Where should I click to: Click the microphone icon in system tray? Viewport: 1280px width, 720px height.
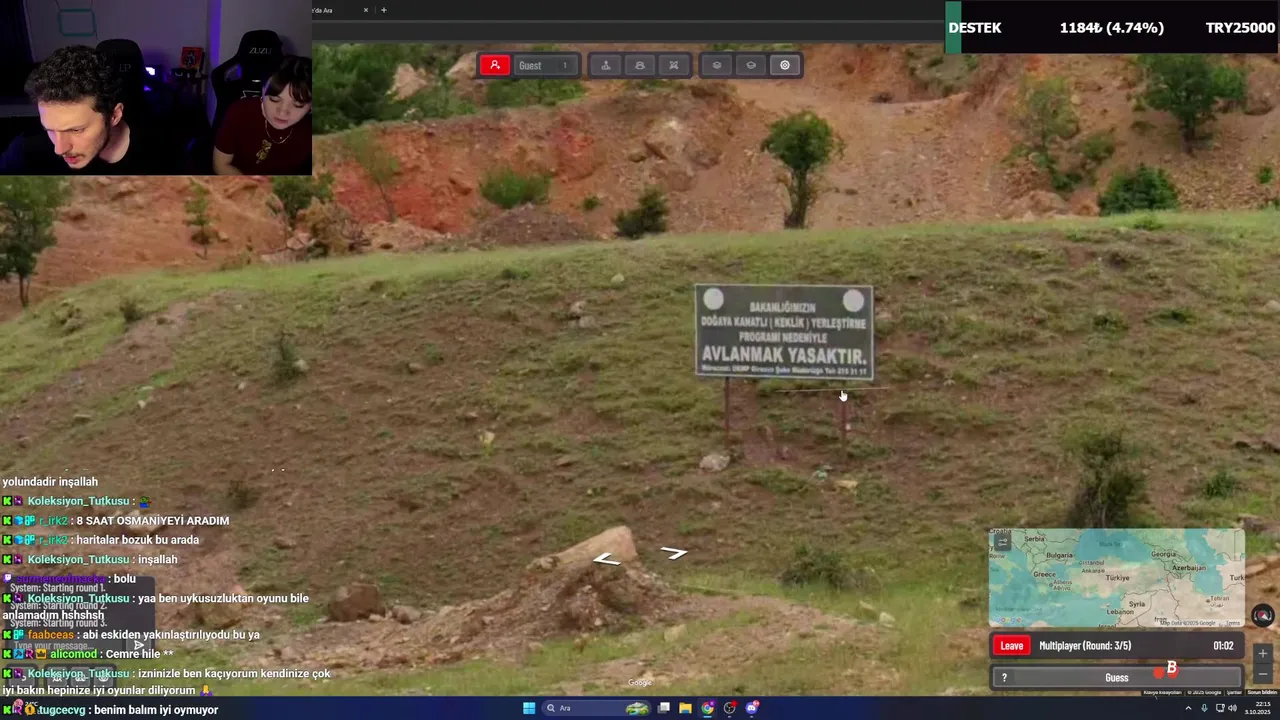[x=1204, y=708]
